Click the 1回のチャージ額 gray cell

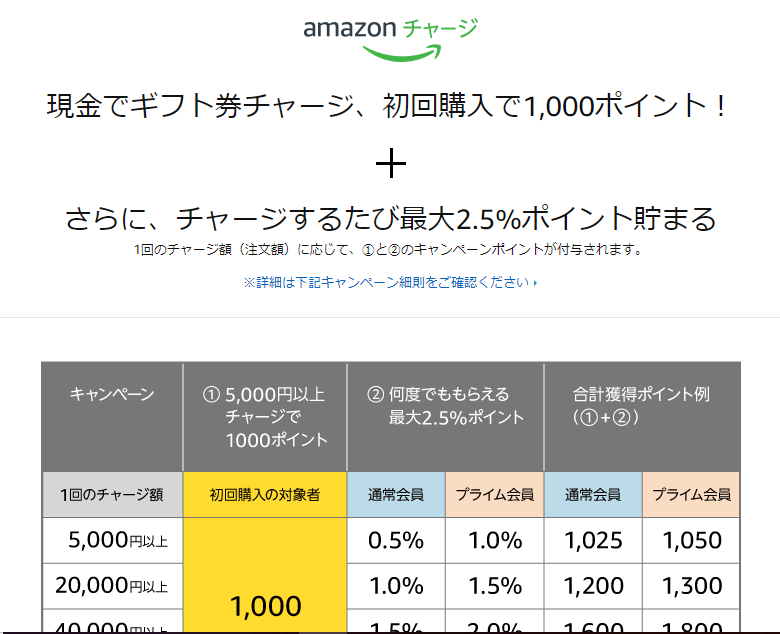tap(112, 494)
